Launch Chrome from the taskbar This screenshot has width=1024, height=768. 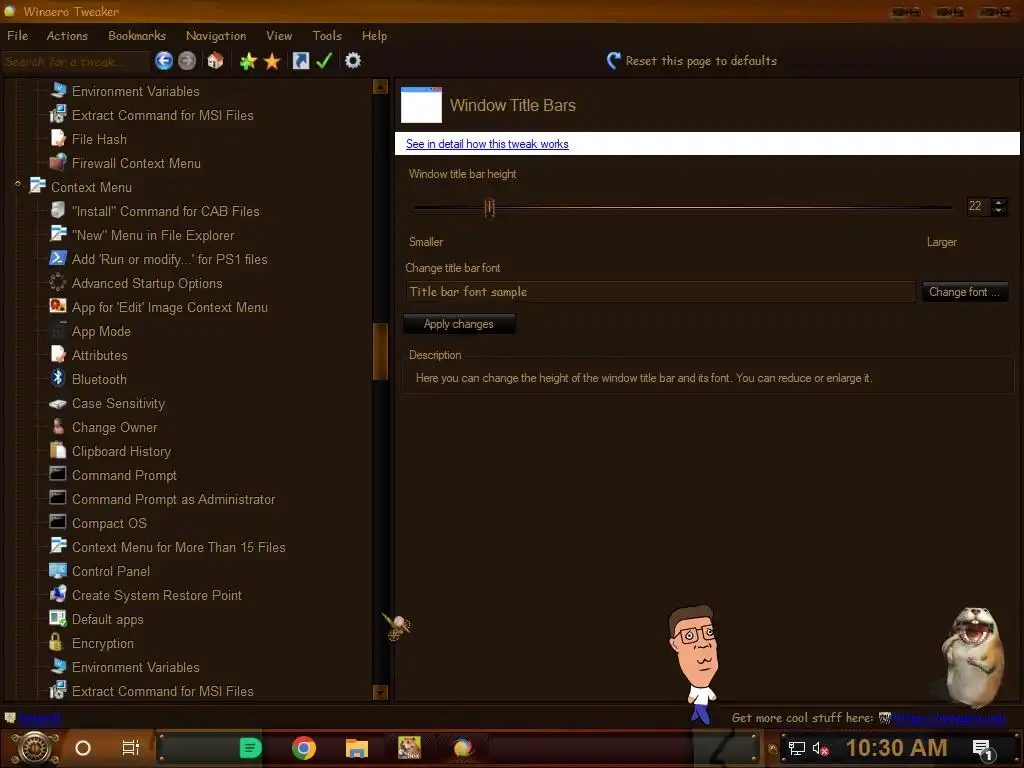click(x=304, y=748)
